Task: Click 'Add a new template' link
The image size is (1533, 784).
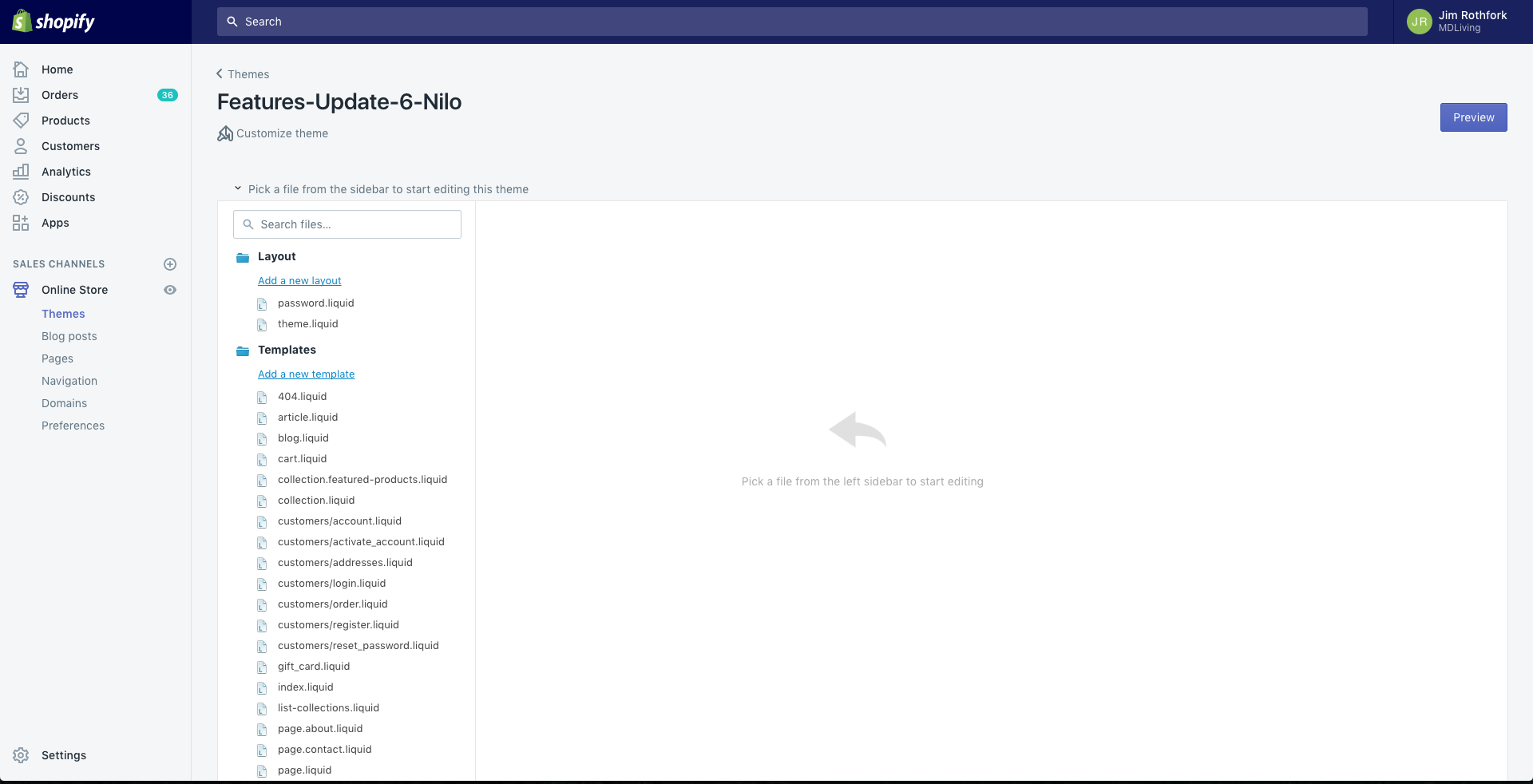Action: [x=306, y=374]
